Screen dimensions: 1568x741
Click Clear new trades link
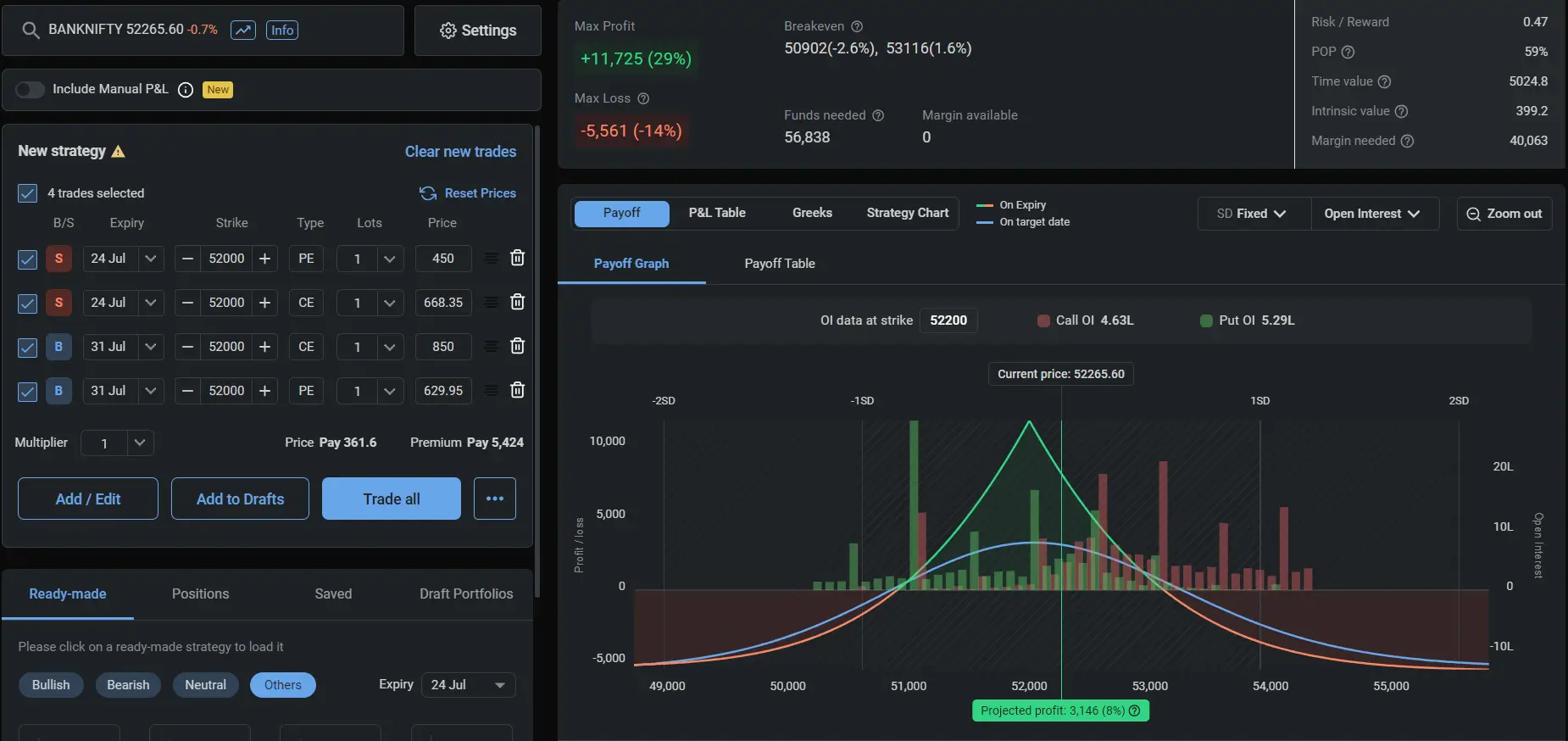pos(460,152)
